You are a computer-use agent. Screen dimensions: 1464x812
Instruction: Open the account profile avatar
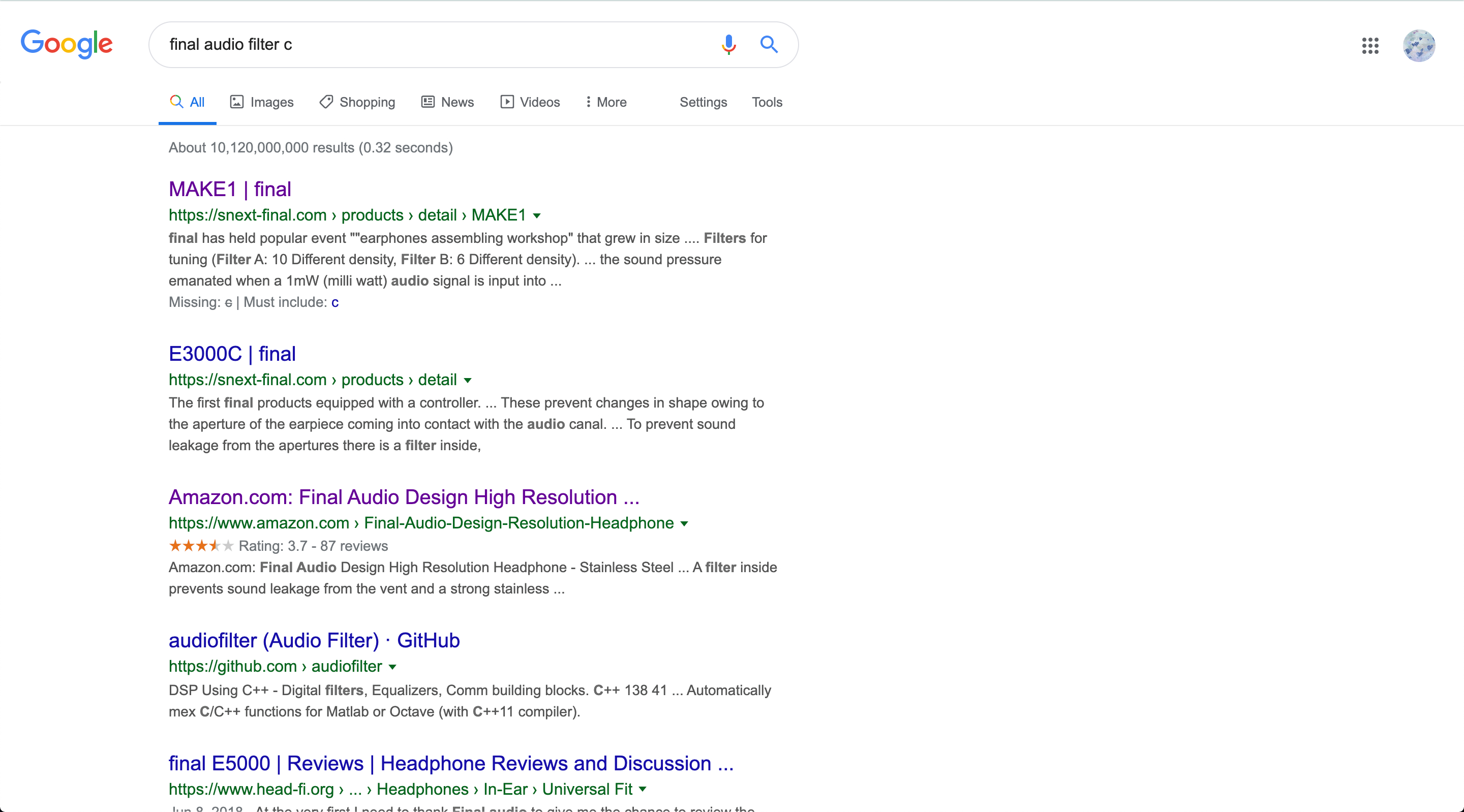tap(1419, 45)
